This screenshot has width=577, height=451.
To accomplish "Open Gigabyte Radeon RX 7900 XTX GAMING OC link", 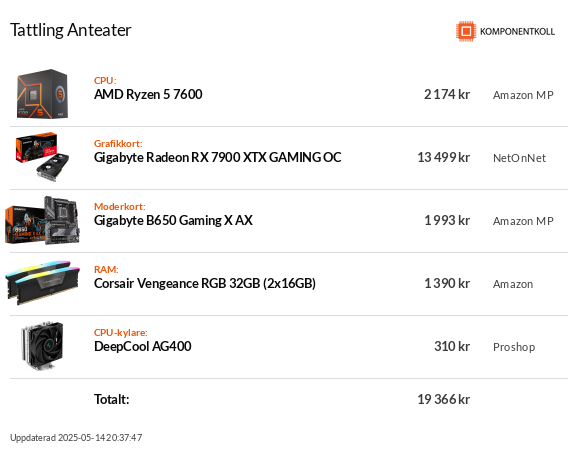I will pyautogui.click(x=217, y=157).
